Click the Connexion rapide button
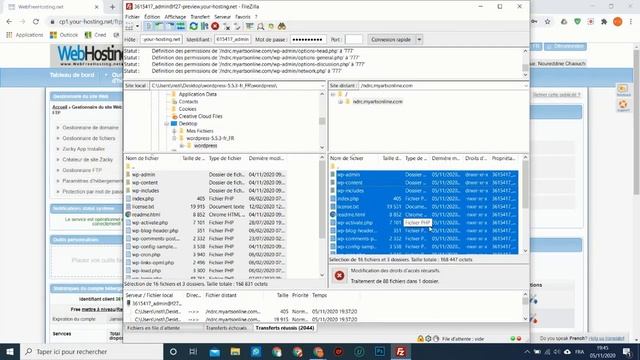640x360 pixels. pos(391,40)
